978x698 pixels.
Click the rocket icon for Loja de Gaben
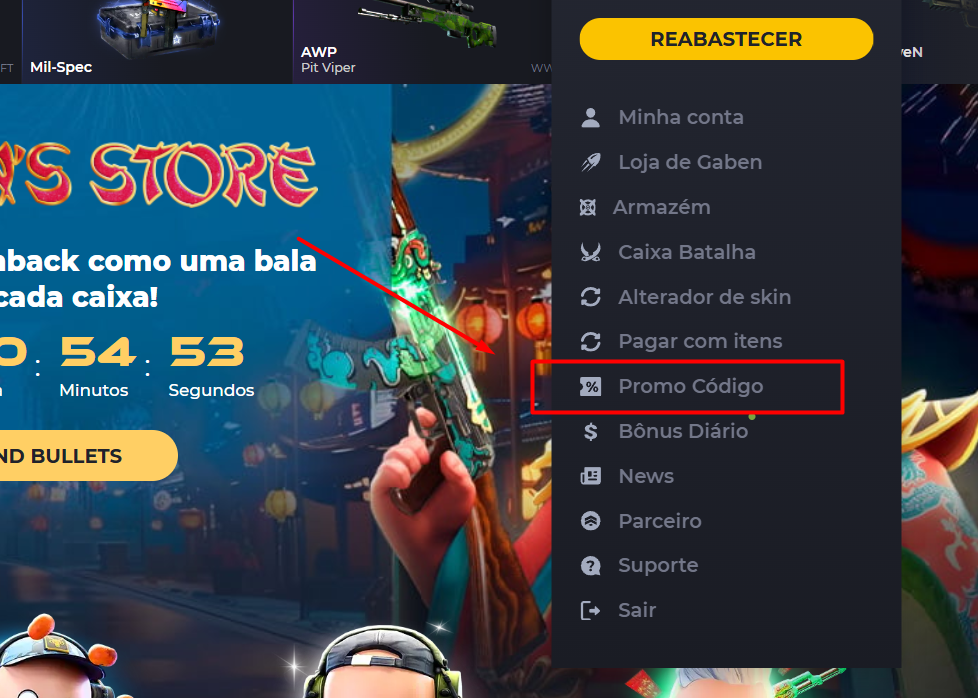pos(590,162)
